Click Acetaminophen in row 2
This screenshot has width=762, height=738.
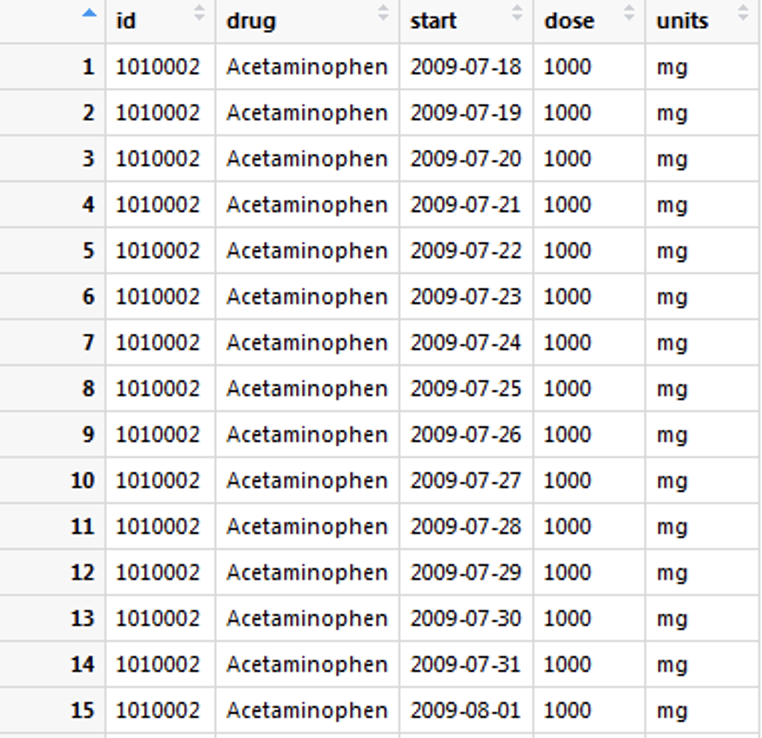coord(307,113)
